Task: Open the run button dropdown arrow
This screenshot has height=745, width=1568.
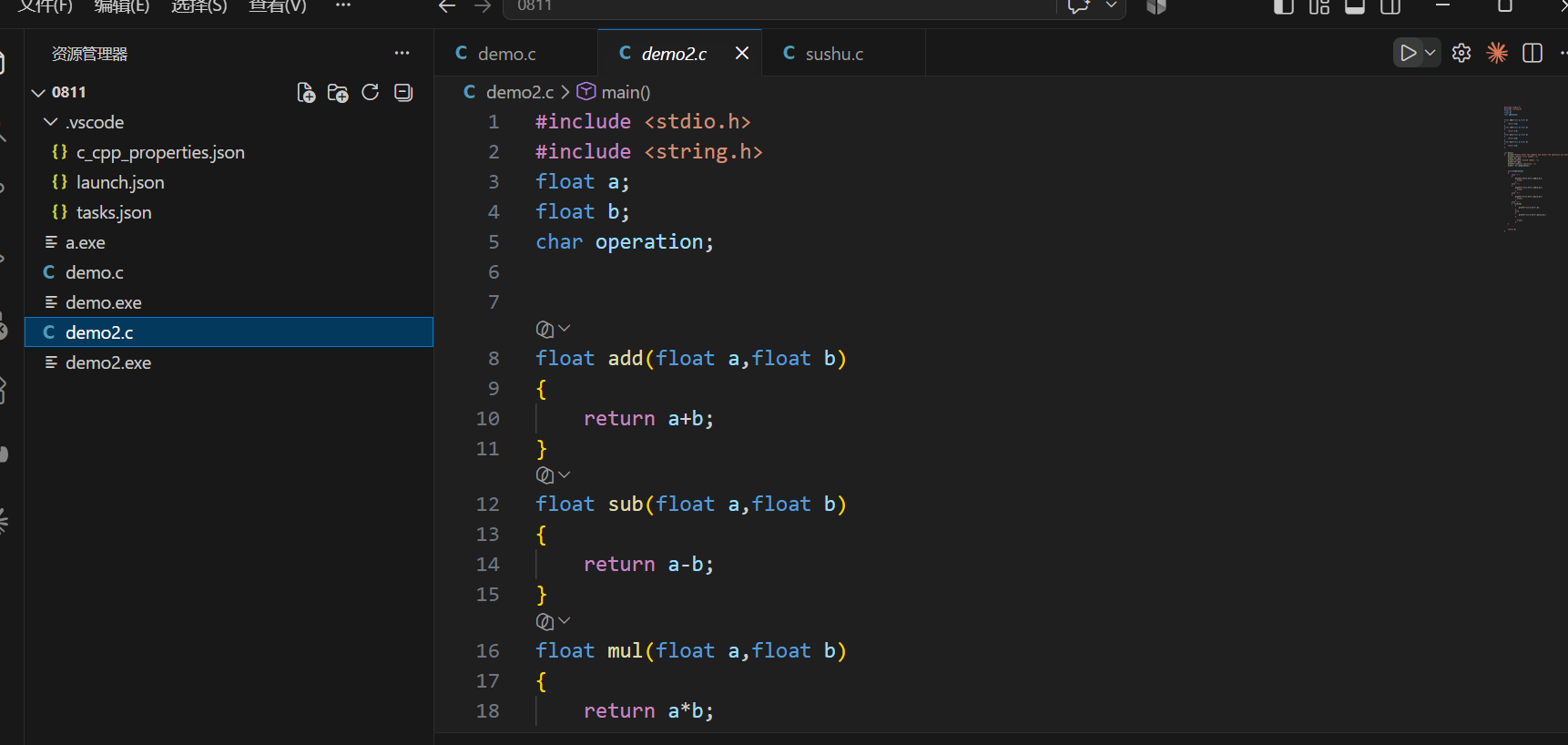Action: pyautogui.click(x=1431, y=53)
